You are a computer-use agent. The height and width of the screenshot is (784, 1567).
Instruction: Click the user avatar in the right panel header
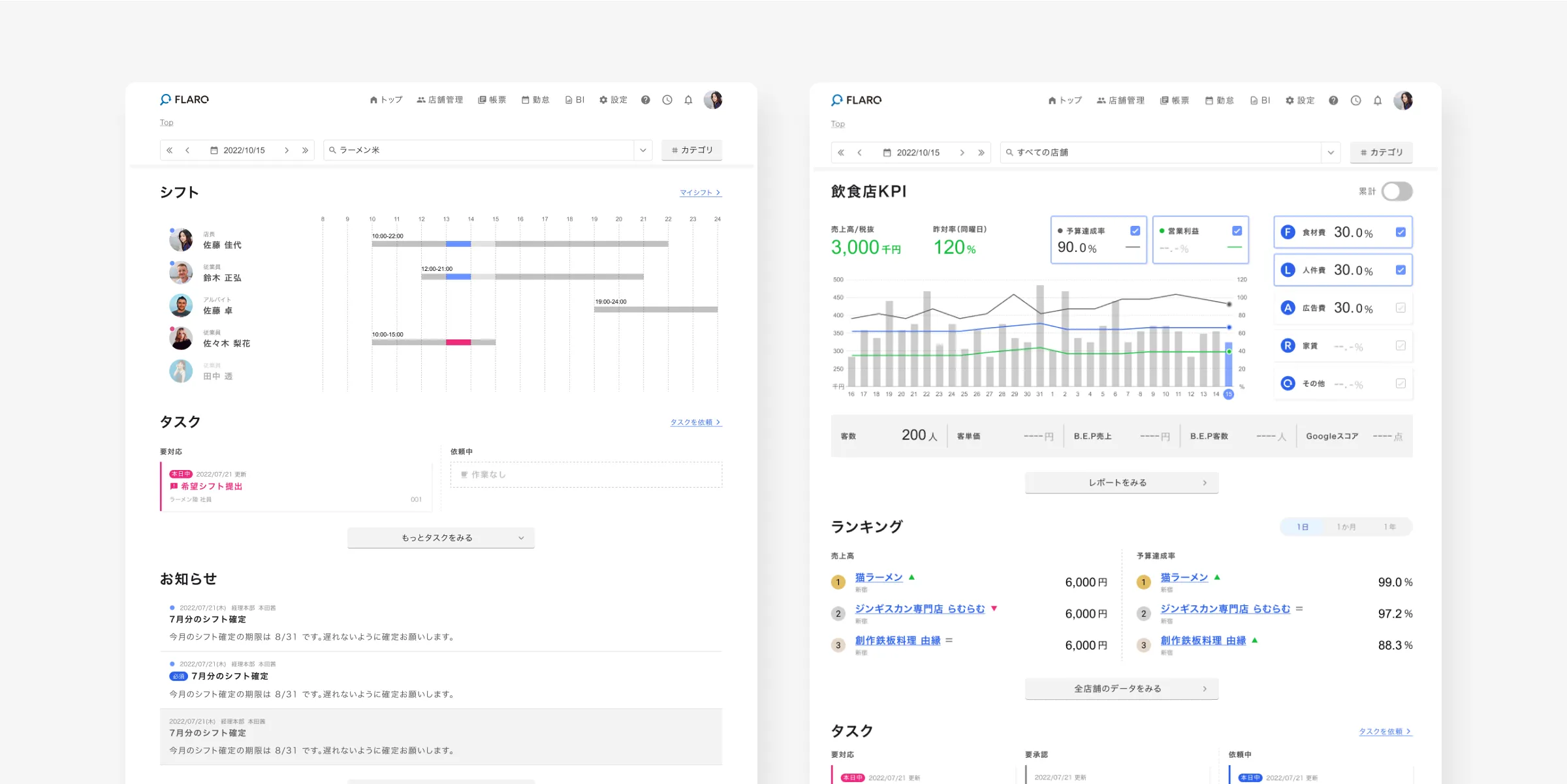point(1402,101)
